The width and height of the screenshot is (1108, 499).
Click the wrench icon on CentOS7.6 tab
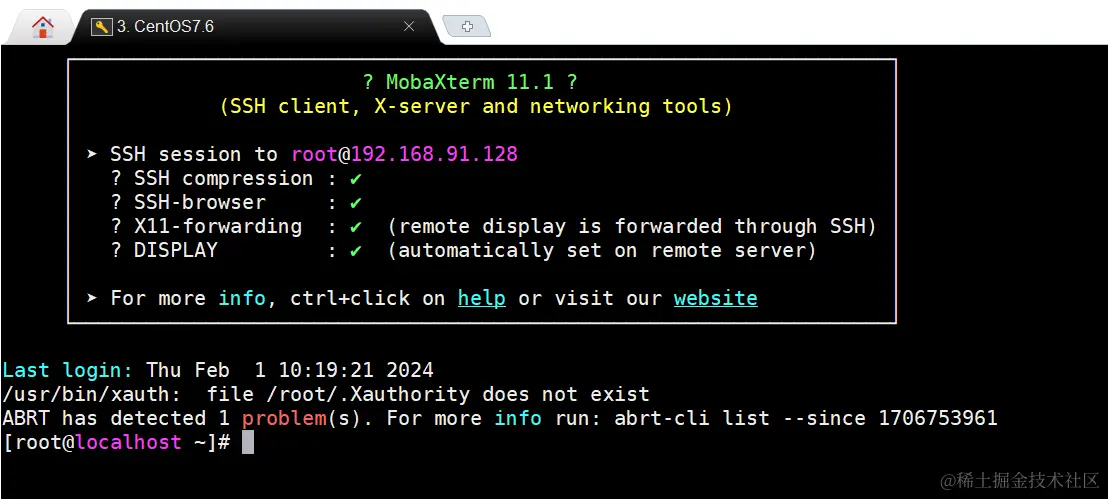tap(102, 27)
